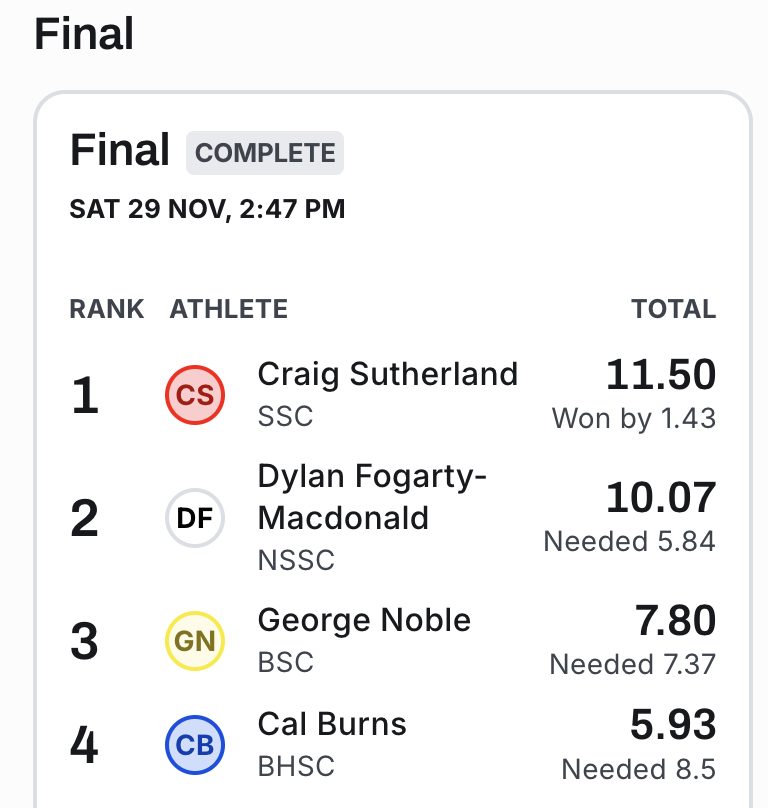Click the 'Won by 1.43' text
Screen dimensions: 768x808
(x=634, y=418)
